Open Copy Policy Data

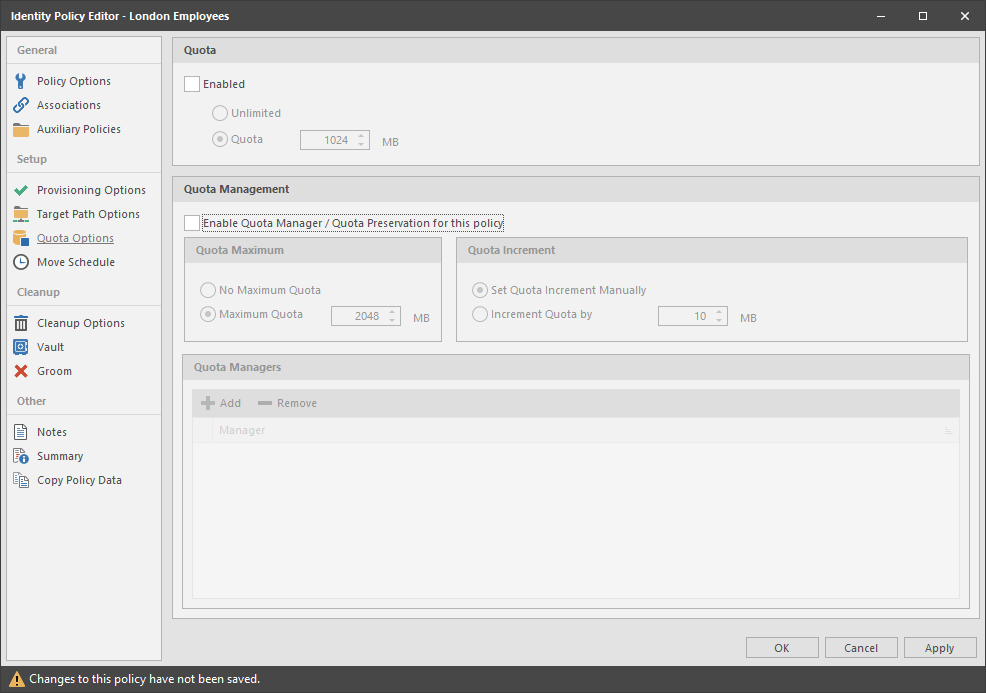[x=79, y=480]
